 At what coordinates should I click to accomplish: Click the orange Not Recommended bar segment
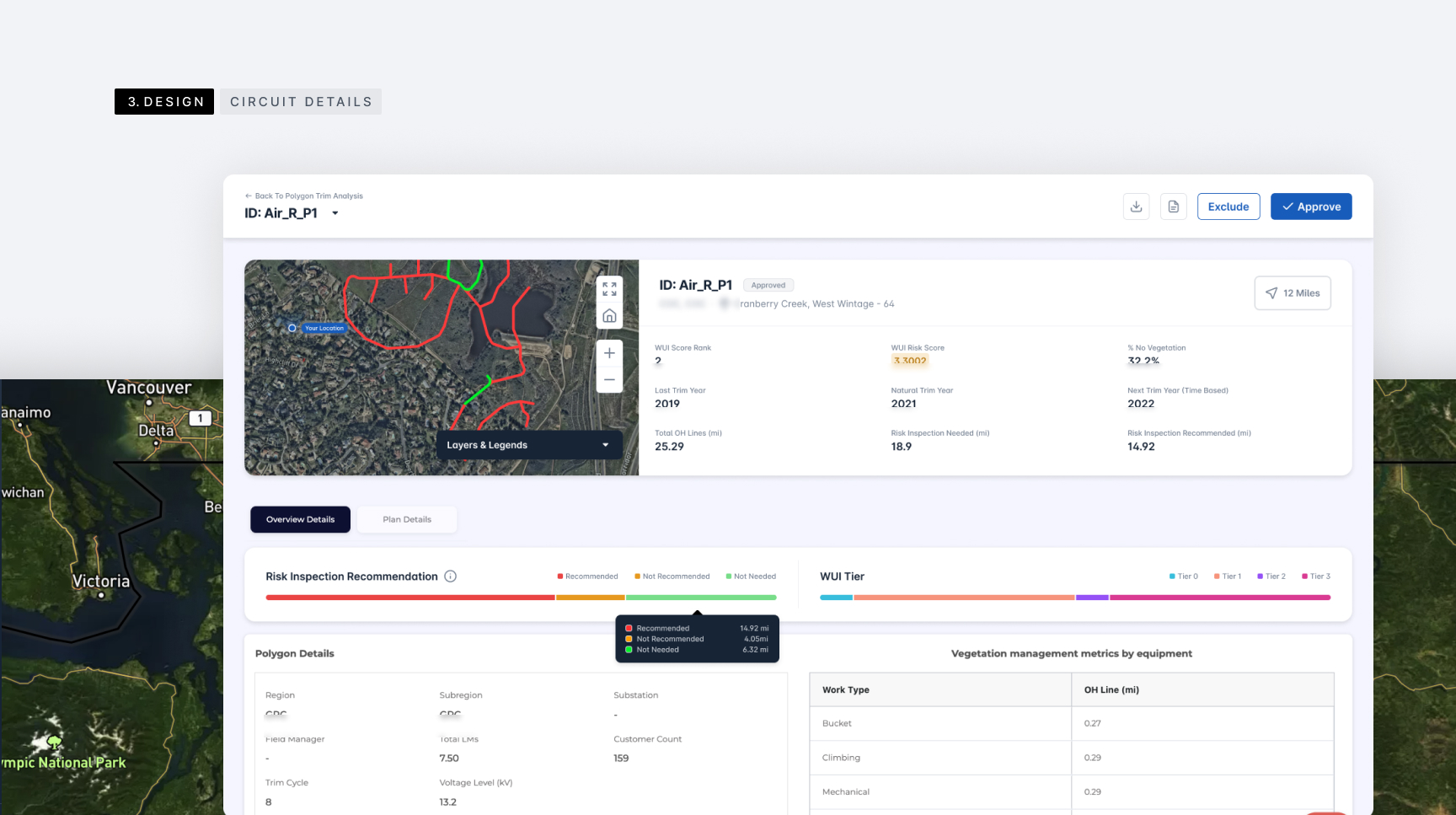pyautogui.click(x=591, y=598)
